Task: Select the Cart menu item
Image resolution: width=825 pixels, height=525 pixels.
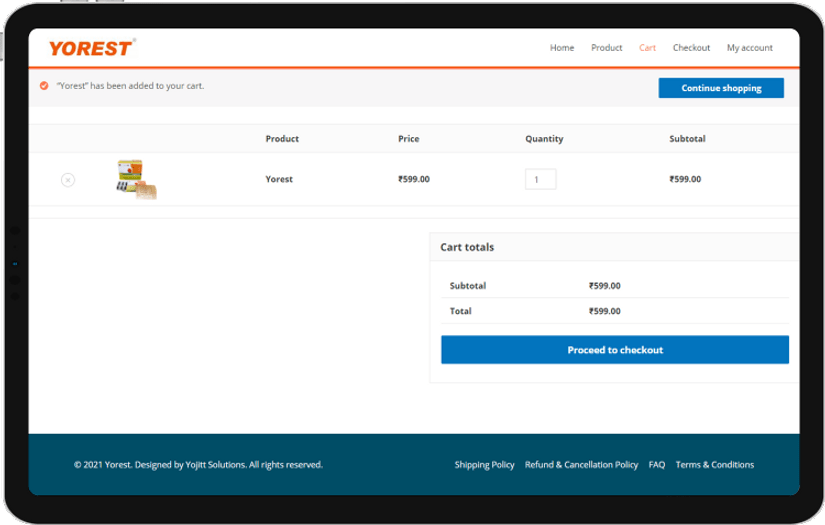Action: pos(647,48)
